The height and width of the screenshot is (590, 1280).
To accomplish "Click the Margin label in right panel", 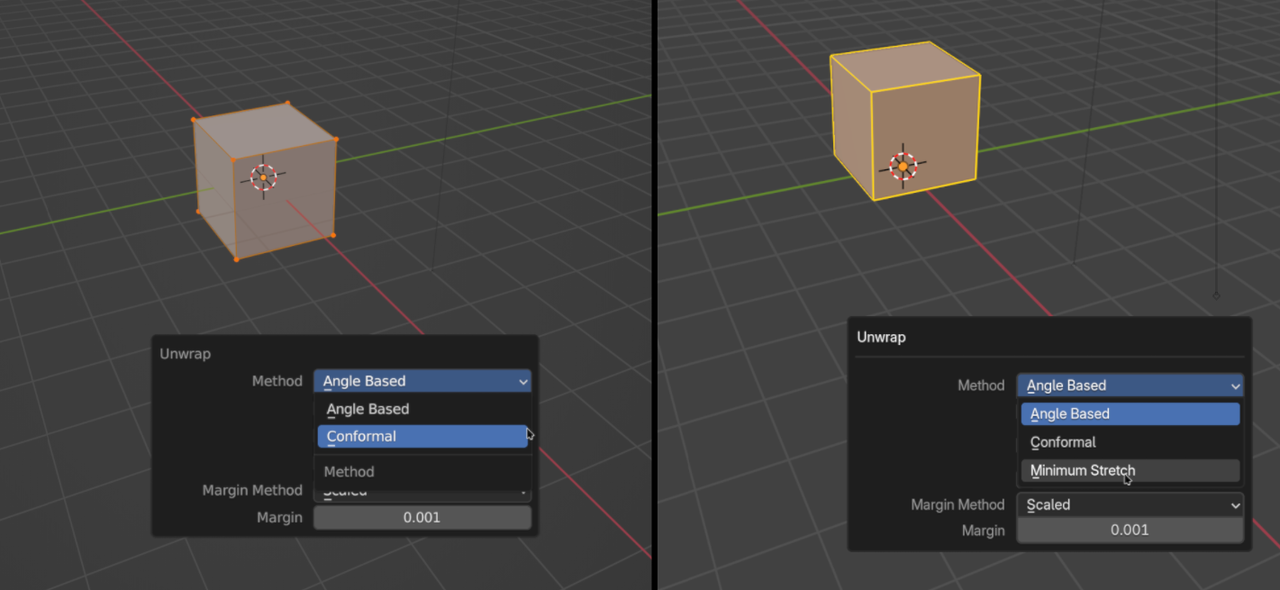I will coord(983,530).
